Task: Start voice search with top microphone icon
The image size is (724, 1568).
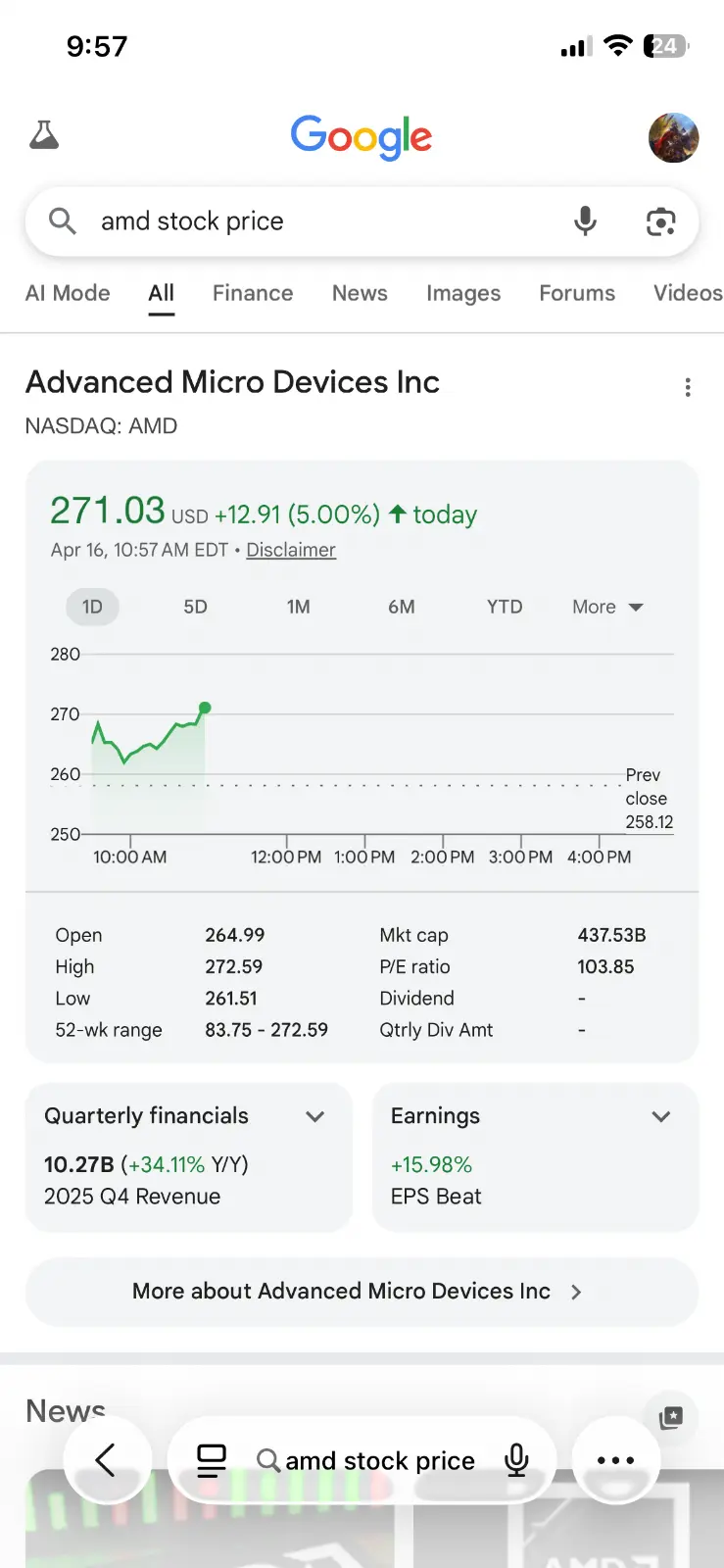Action: click(585, 221)
